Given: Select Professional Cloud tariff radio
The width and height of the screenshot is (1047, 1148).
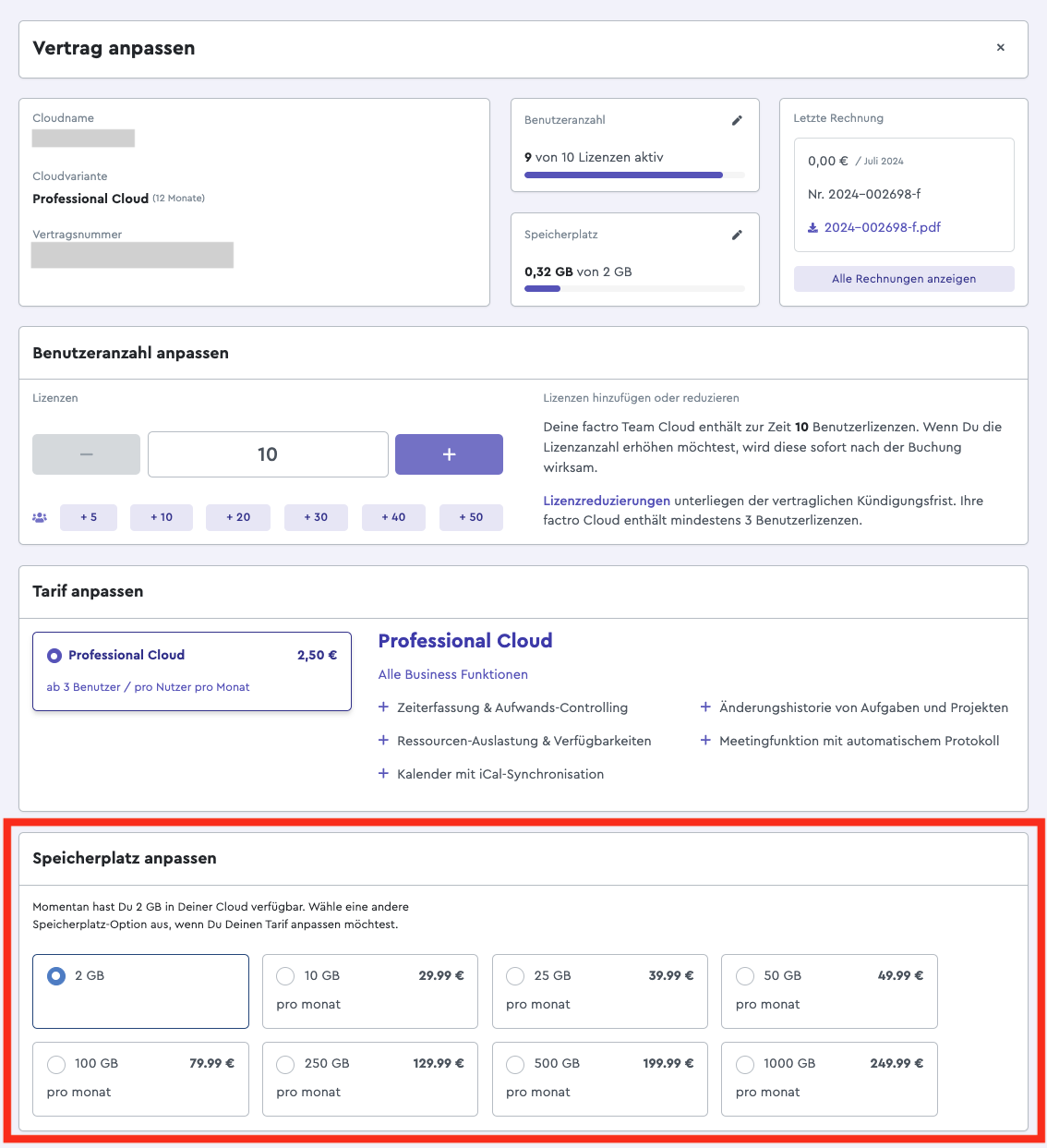Looking at the screenshot, I should [x=54, y=656].
